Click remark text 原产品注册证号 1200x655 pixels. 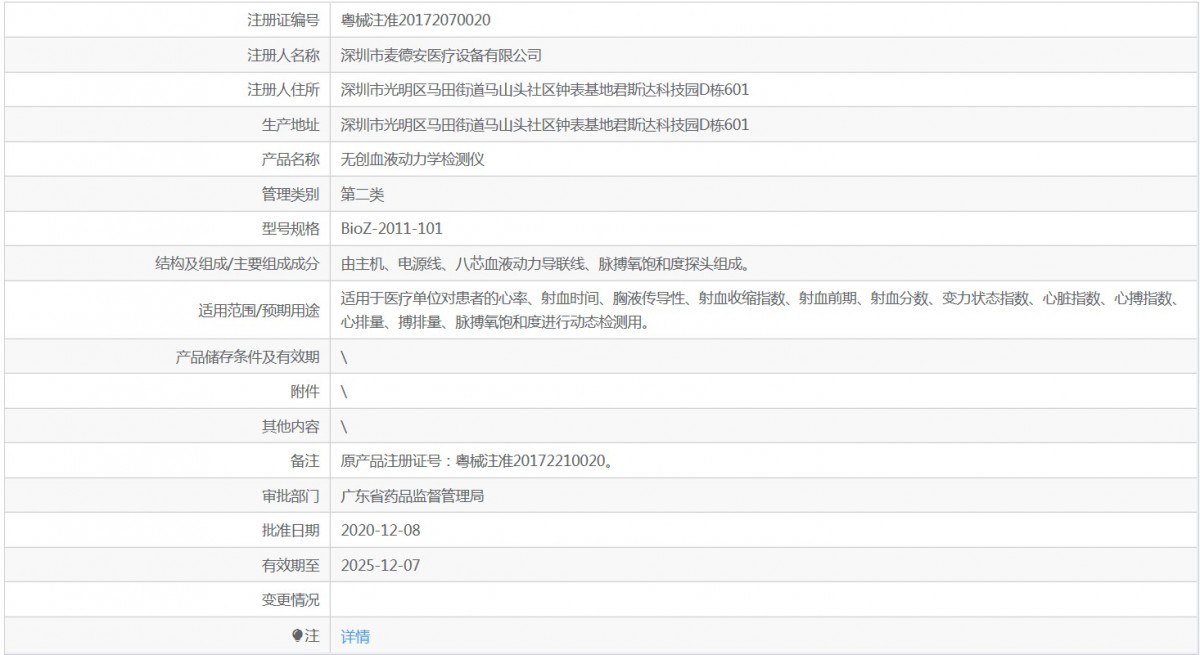click(476, 461)
